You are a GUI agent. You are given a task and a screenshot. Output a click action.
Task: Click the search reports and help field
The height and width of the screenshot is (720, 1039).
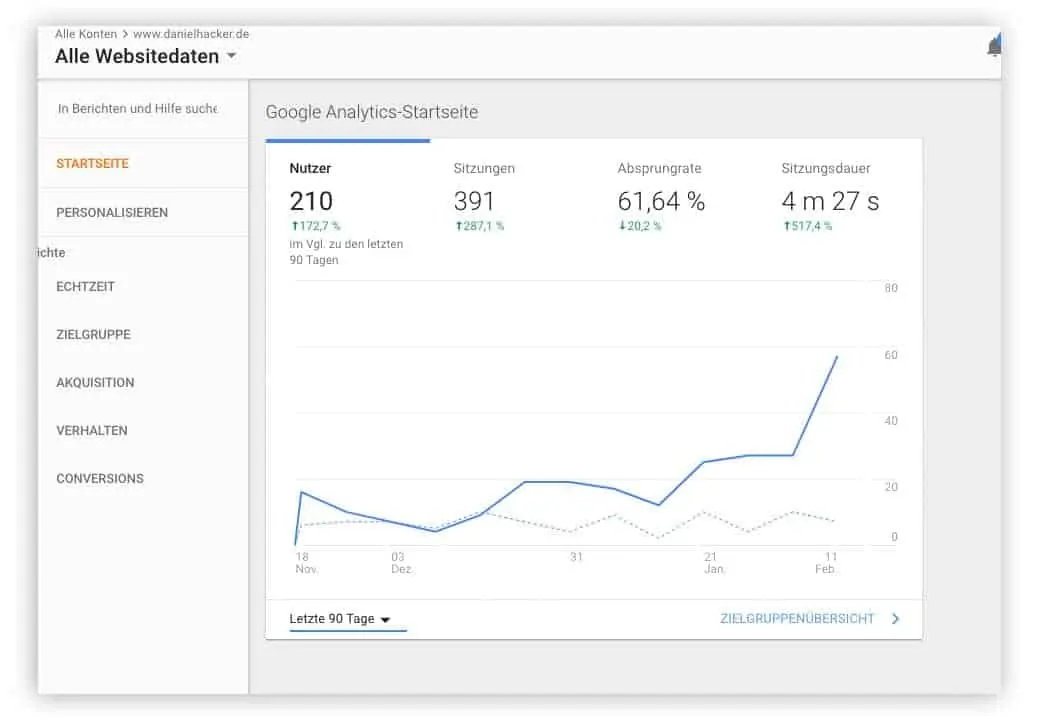(137, 109)
